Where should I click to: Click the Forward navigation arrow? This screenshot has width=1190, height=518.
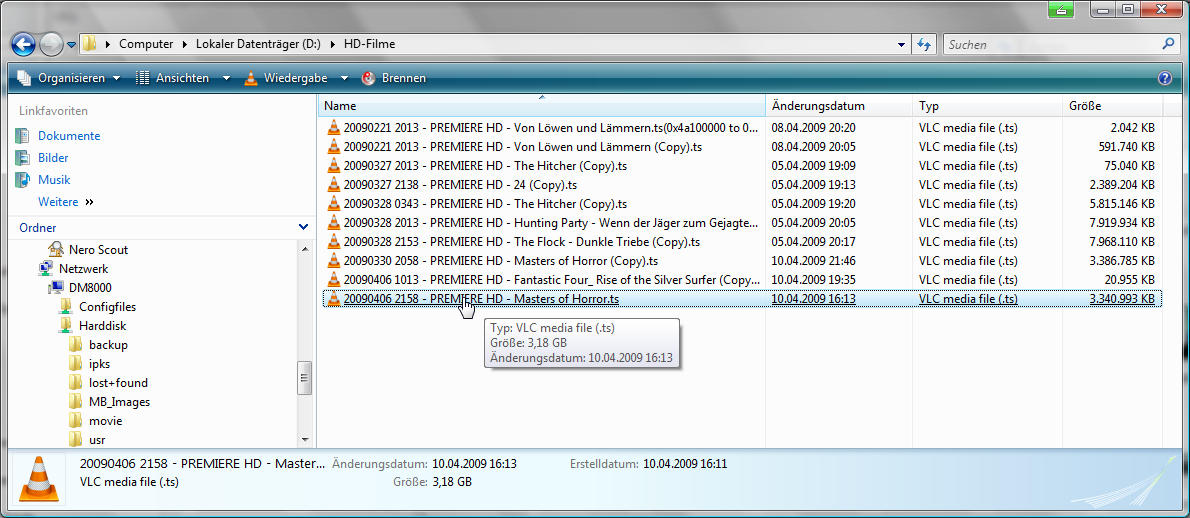point(50,45)
